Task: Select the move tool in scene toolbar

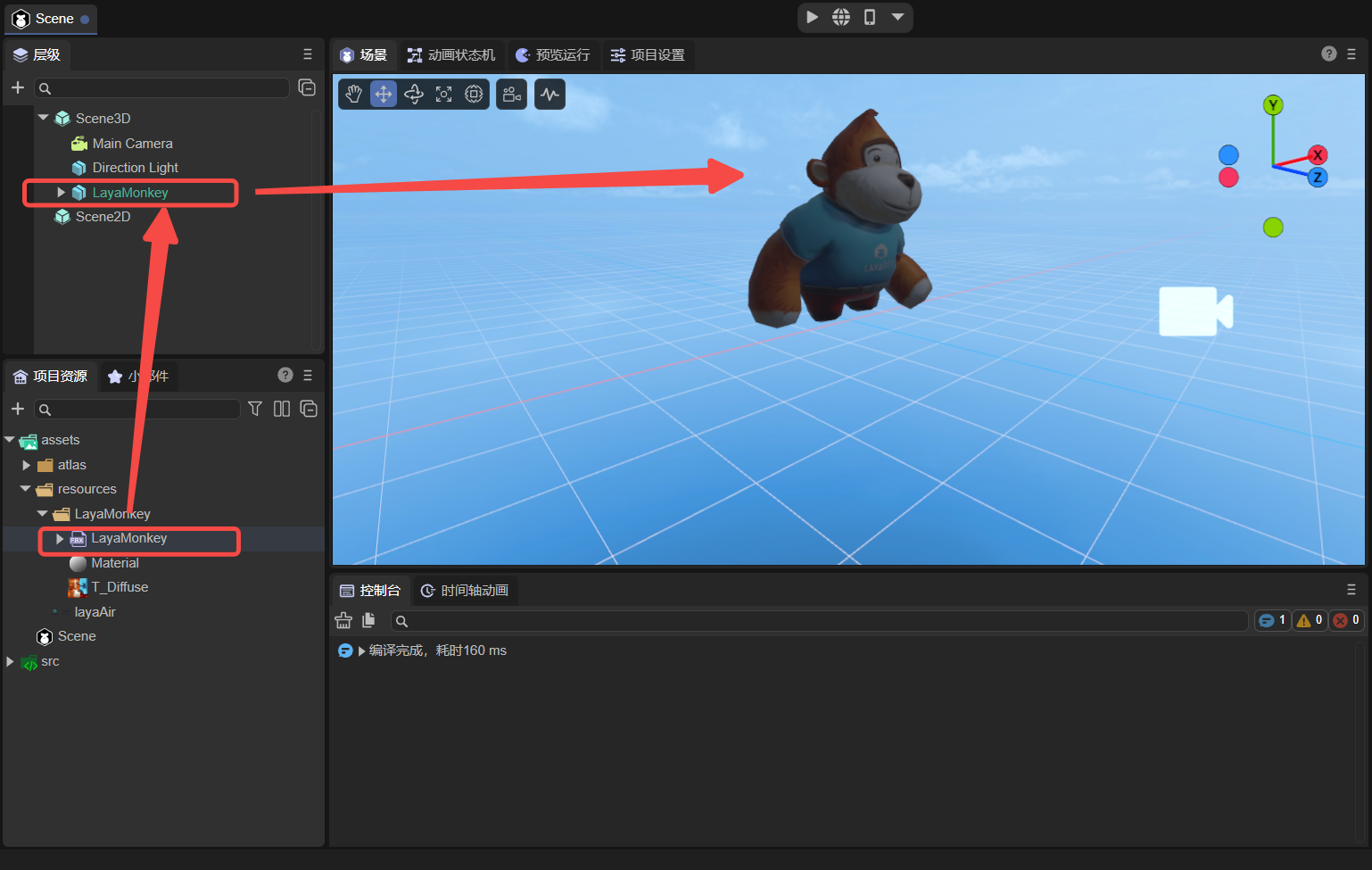Action: 384,95
